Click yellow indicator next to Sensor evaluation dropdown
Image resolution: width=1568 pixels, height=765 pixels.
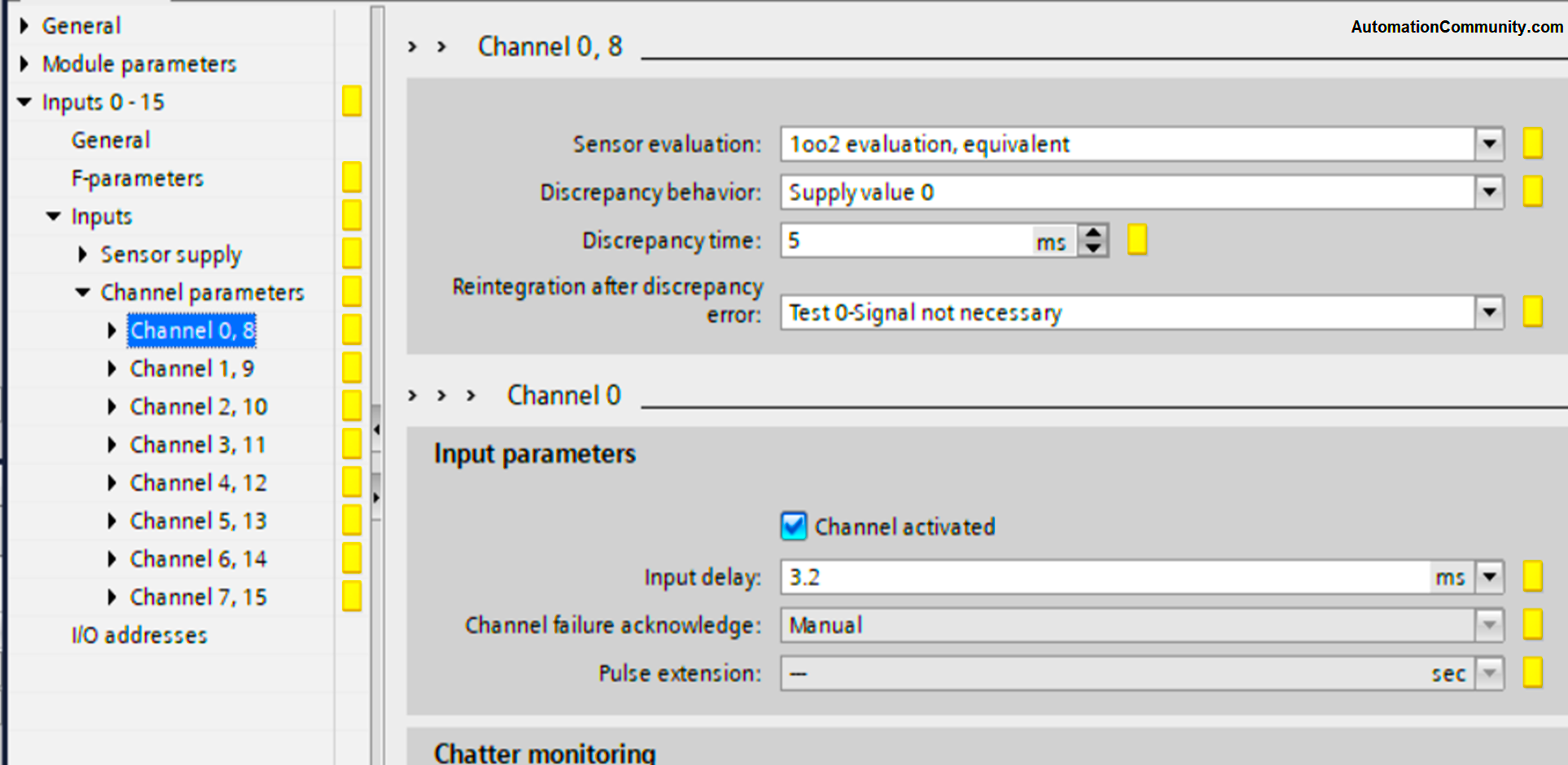click(1533, 142)
